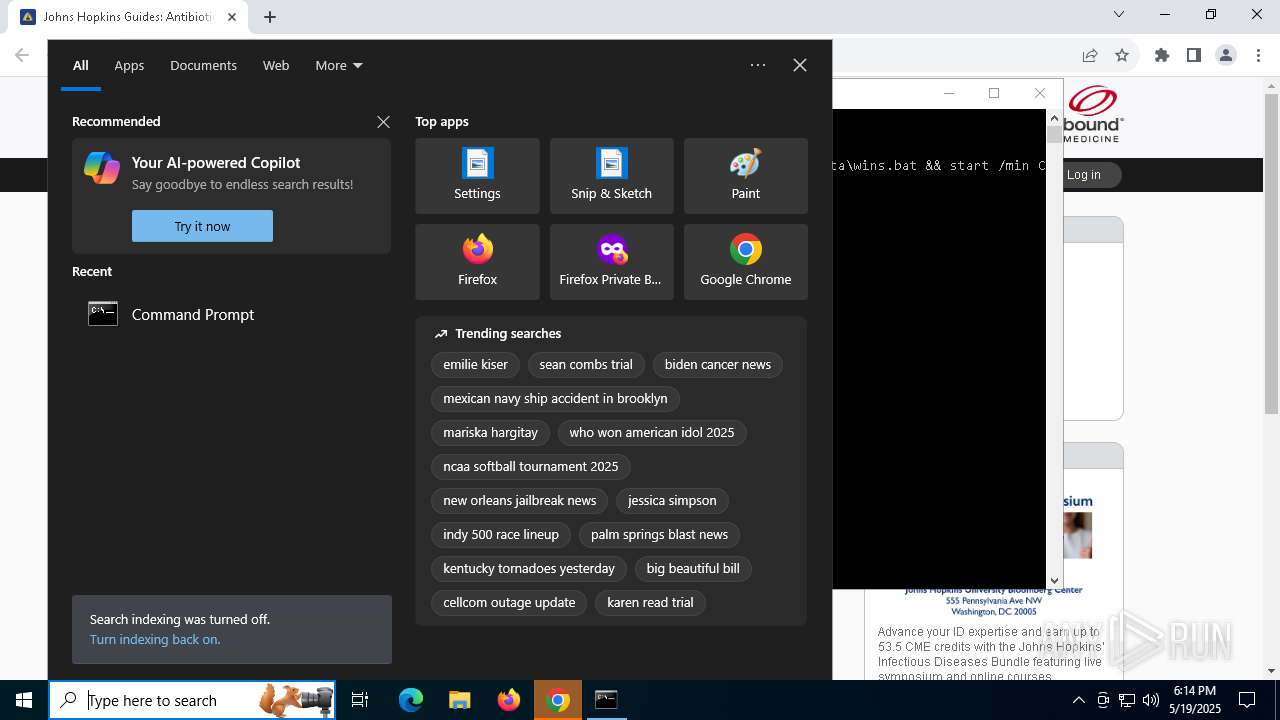Launch Snip & Sketch app tile

[611, 176]
